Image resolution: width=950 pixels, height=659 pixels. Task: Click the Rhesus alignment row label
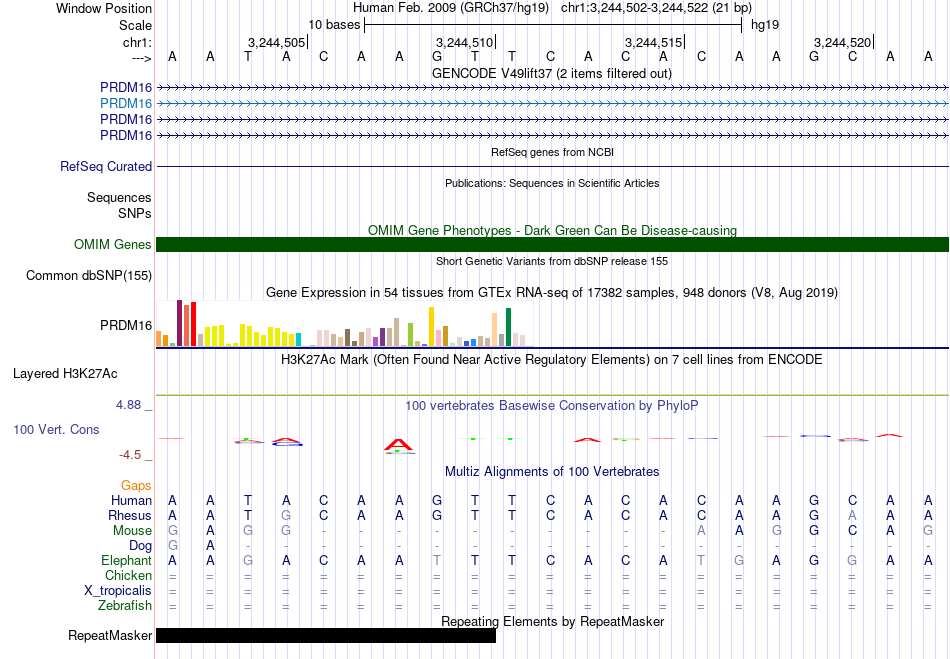(130, 515)
